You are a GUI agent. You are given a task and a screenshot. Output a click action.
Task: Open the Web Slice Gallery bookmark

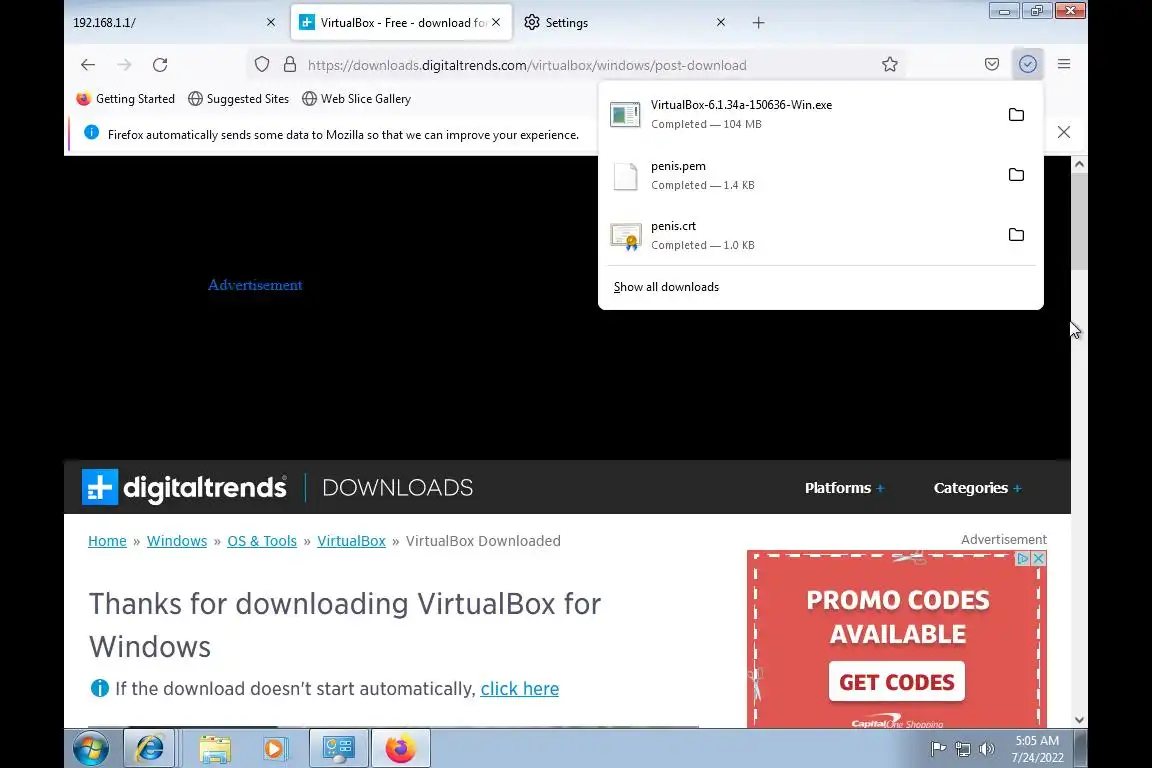pyautogui.click(x=356, y=98)
